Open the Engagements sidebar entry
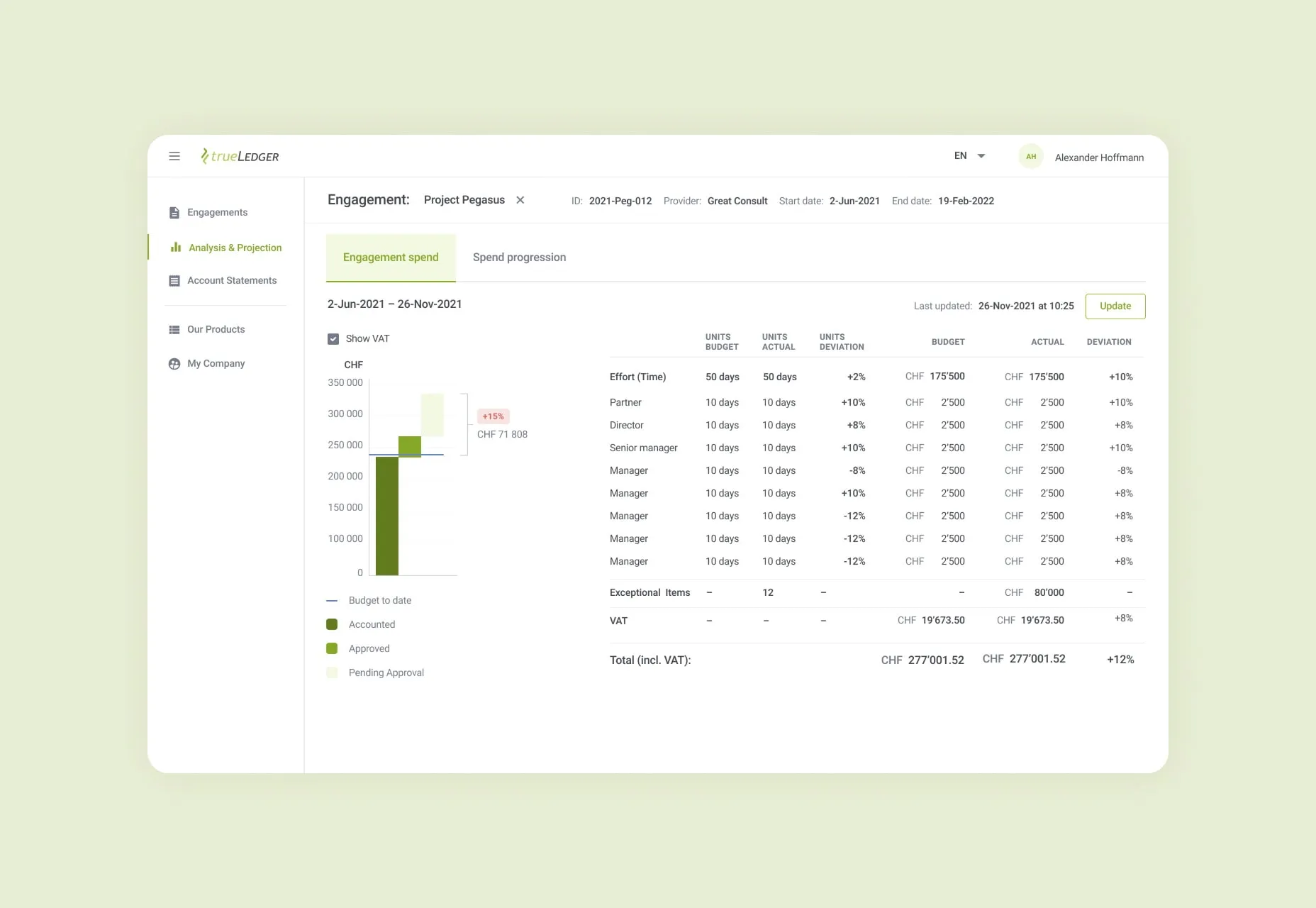This screenshot has height=908, width=1316. pos(217,211)
